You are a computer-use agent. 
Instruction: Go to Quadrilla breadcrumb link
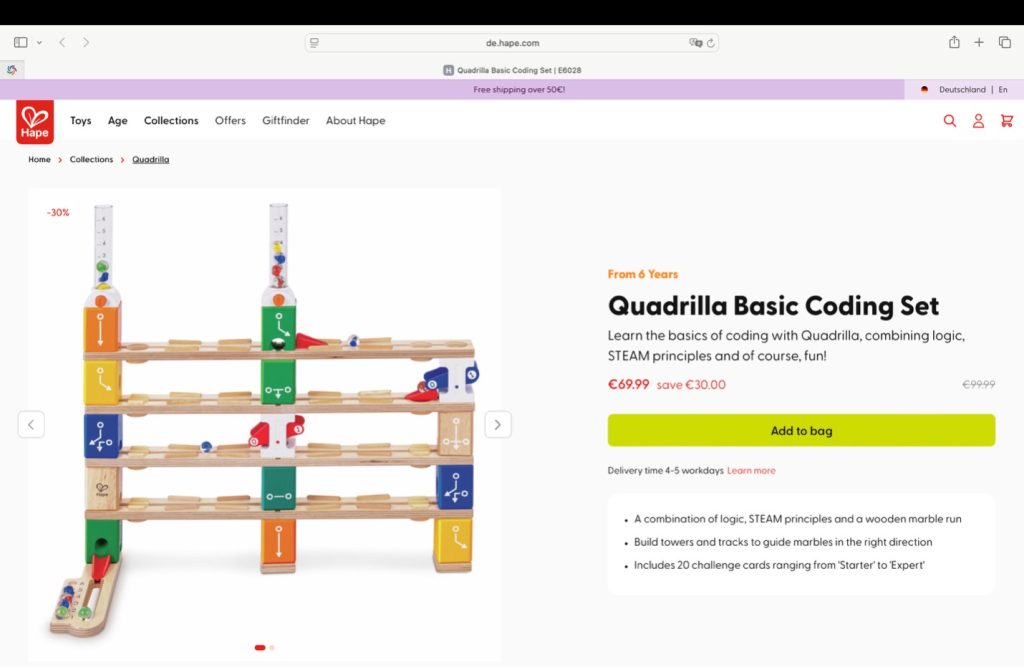tap(151, 159)
